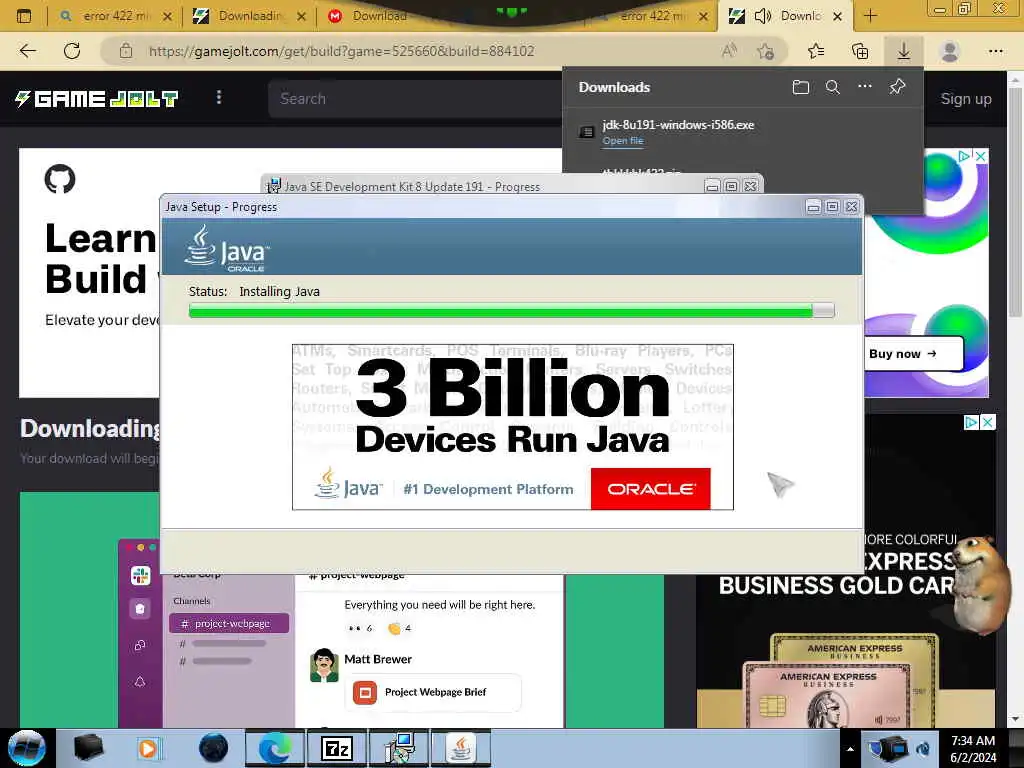Open Windows Start button
Screen dimensions: 1024x768
tap(27, 748)
